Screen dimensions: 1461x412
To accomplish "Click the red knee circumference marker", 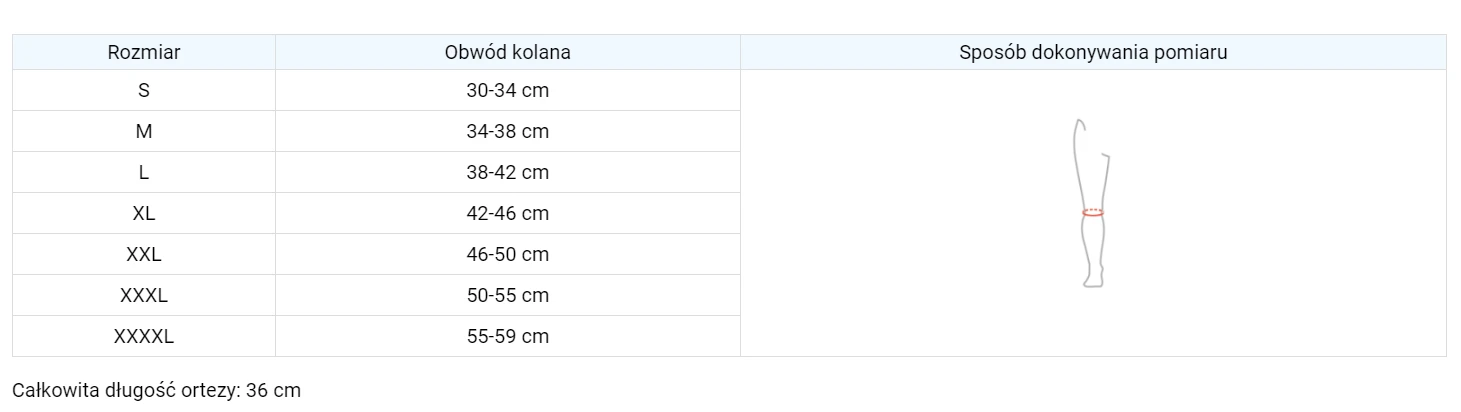I will (1093, 212).
